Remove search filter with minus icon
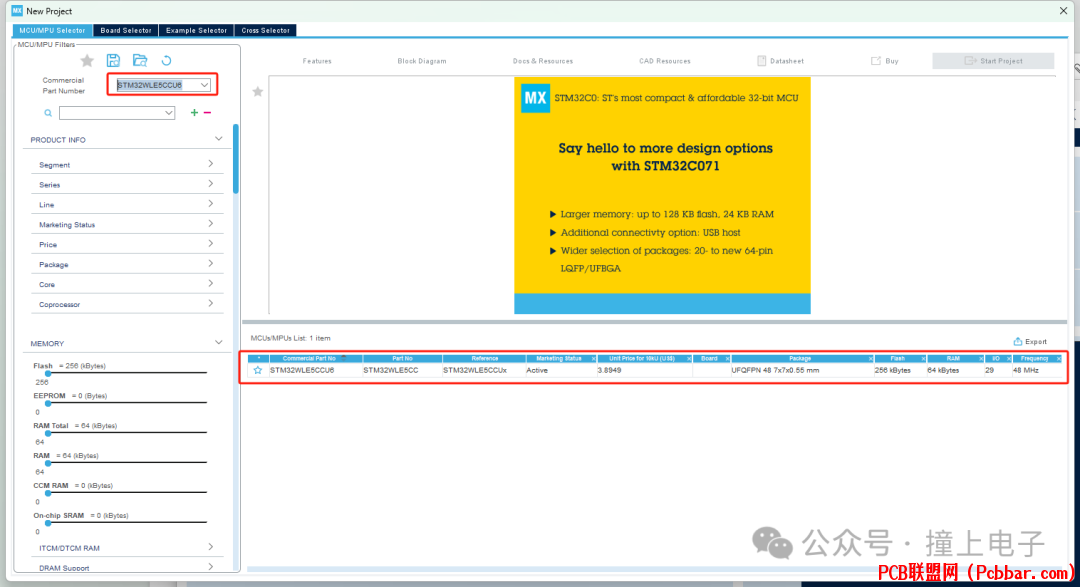This screenshot has height=587, width=1080. click(x=207, y=112)
